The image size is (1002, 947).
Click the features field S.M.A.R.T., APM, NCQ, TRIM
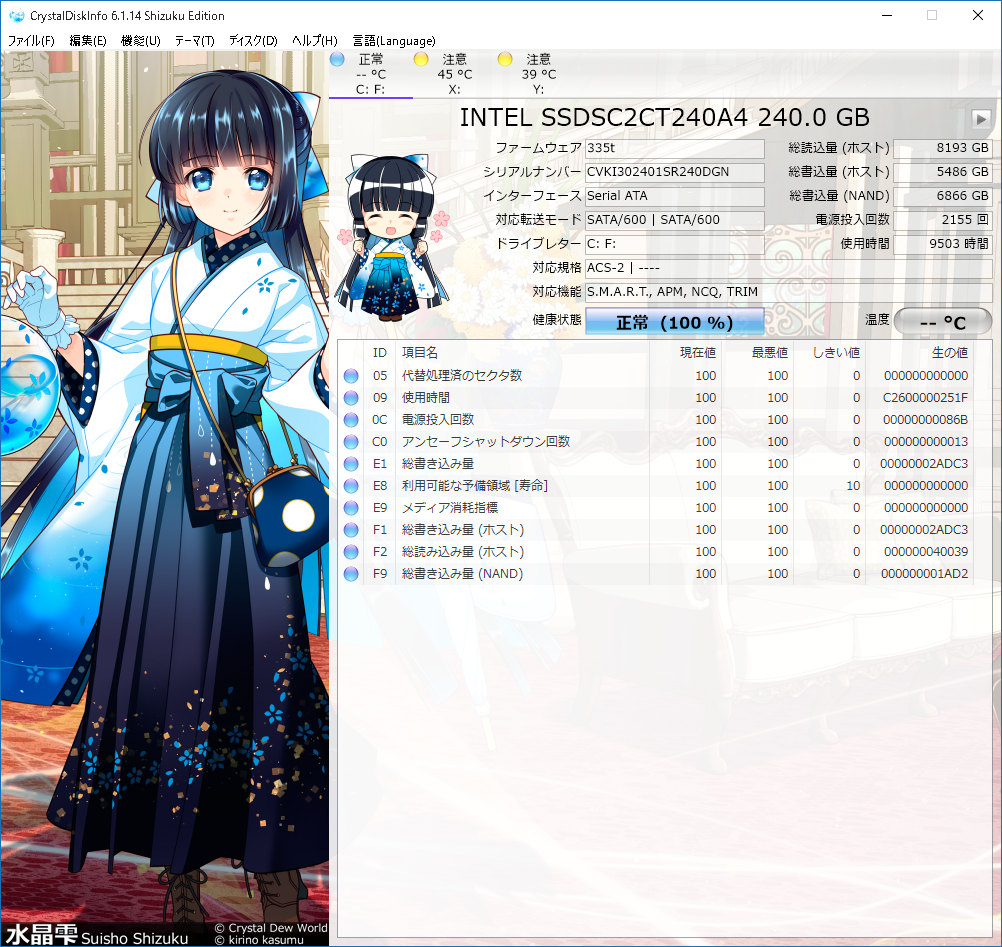point(788,292)
